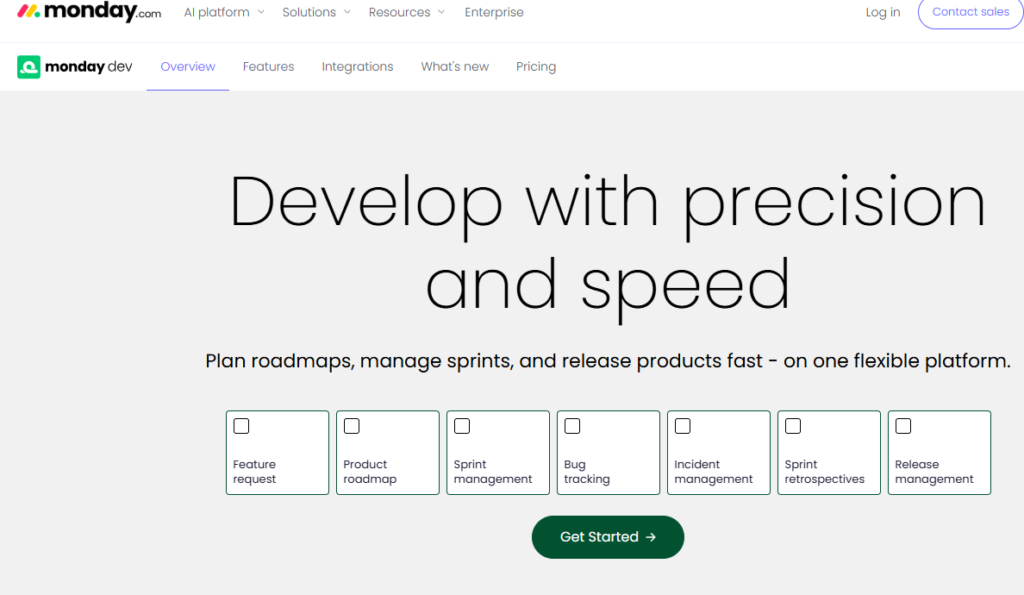Image resolution: width=1024 pixels, height=595 pixels.
Task: Open the What's new tab
Action: 455,67
